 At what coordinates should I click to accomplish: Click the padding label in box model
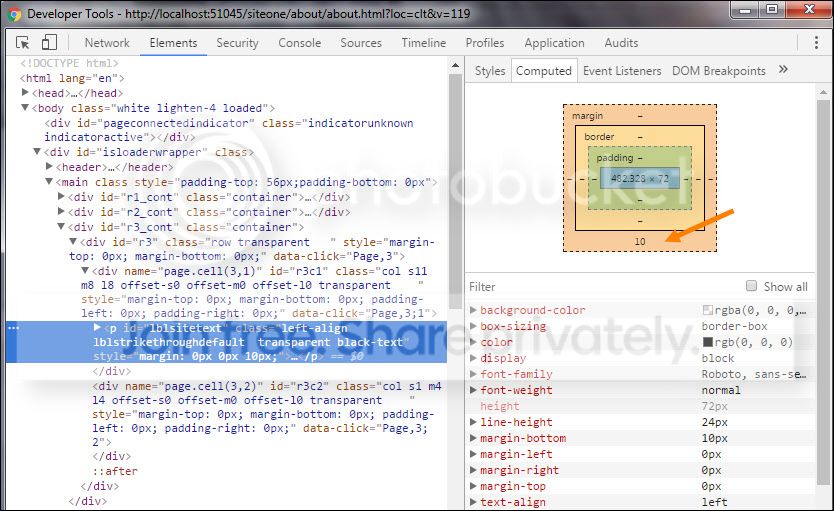click(615, 157)
